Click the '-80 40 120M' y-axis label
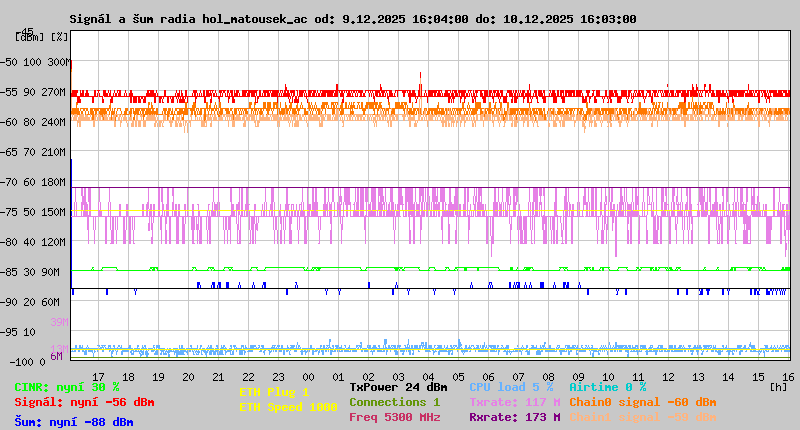Image resolution: width=800 pixels, height=430 pixels. coord(33,242)
